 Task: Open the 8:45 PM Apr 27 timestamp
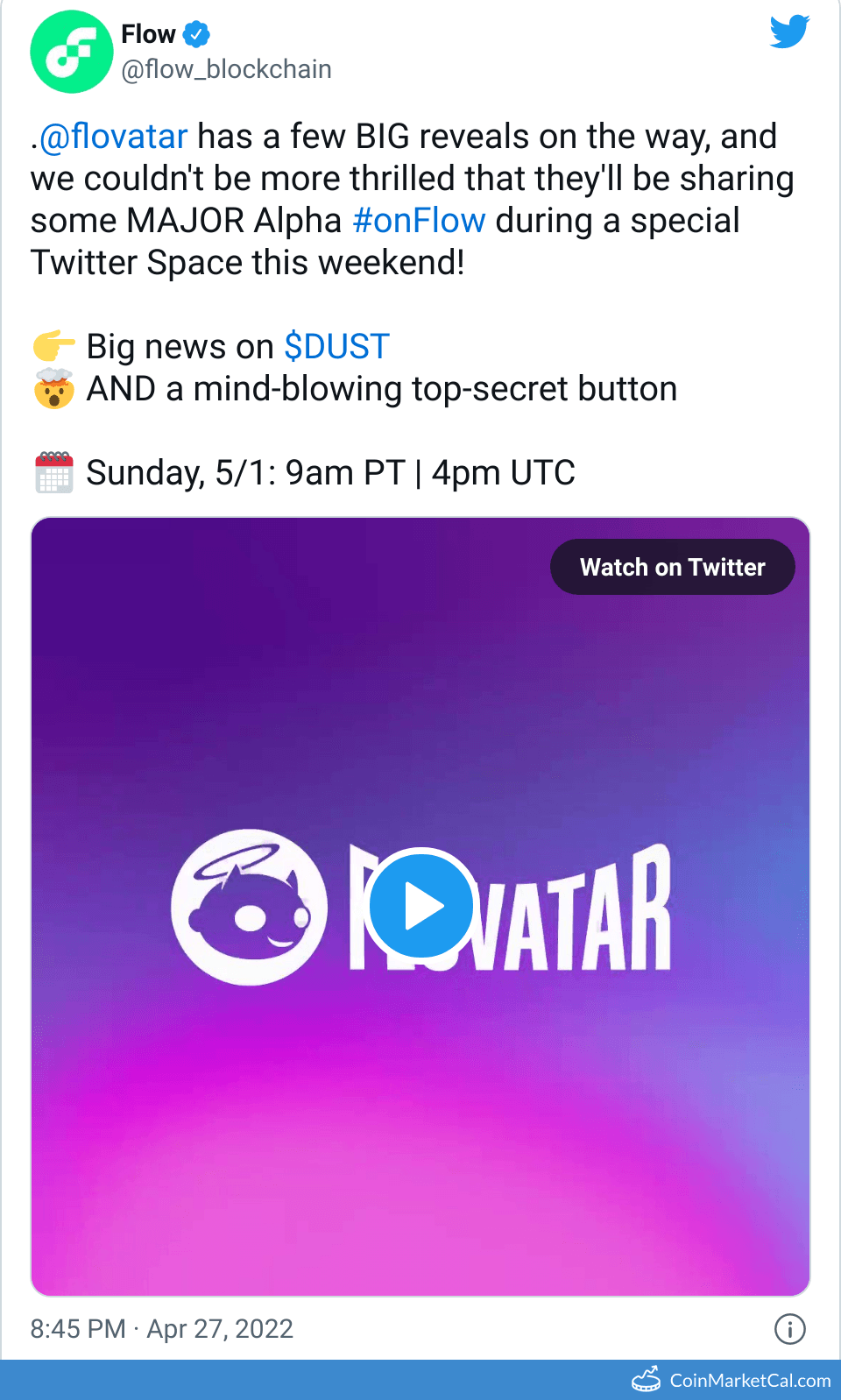(x=162, y=1329)
